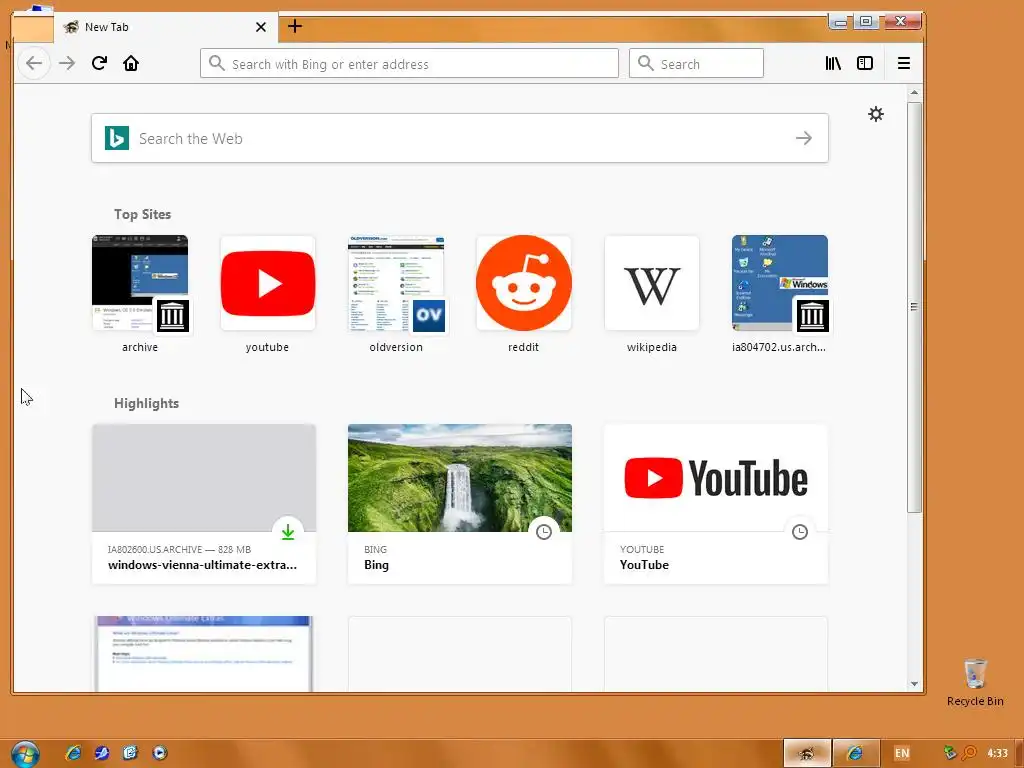Screen dimensions: 1024x768
Task: Open the partially visible Ultimate Extras highlight
Action: 204,653
